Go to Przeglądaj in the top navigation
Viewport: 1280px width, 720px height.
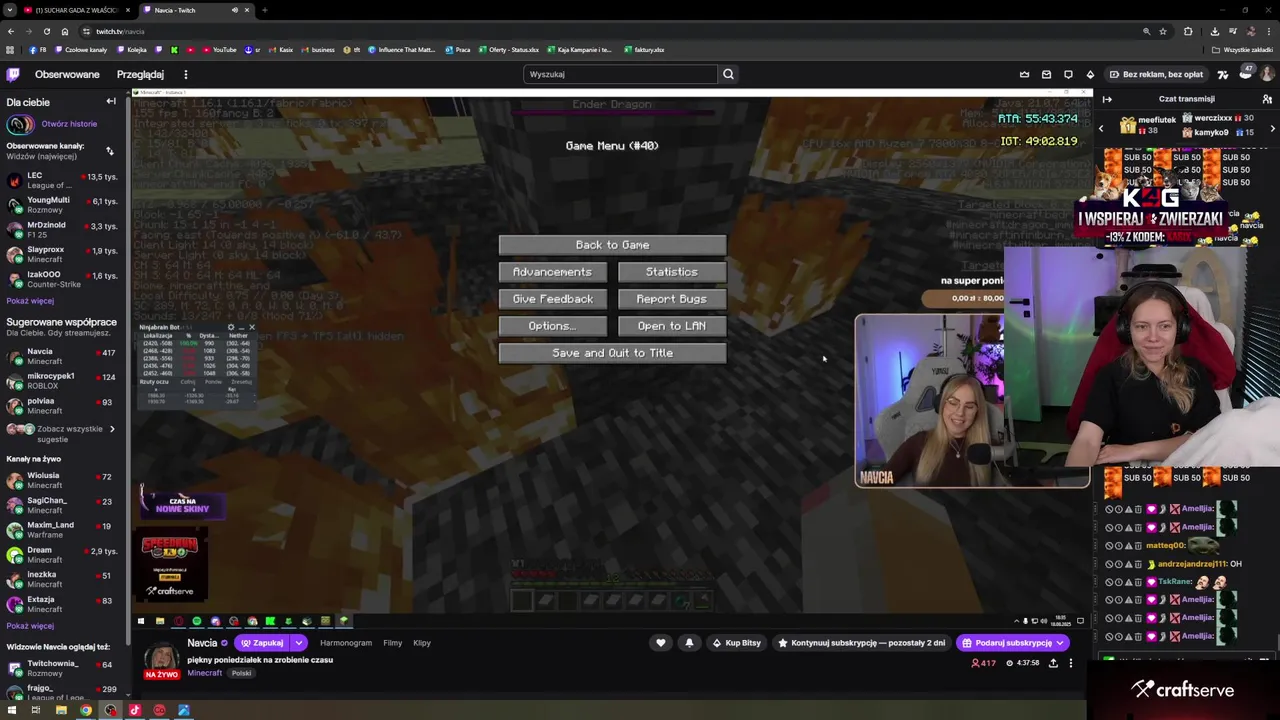pos(140,74)
